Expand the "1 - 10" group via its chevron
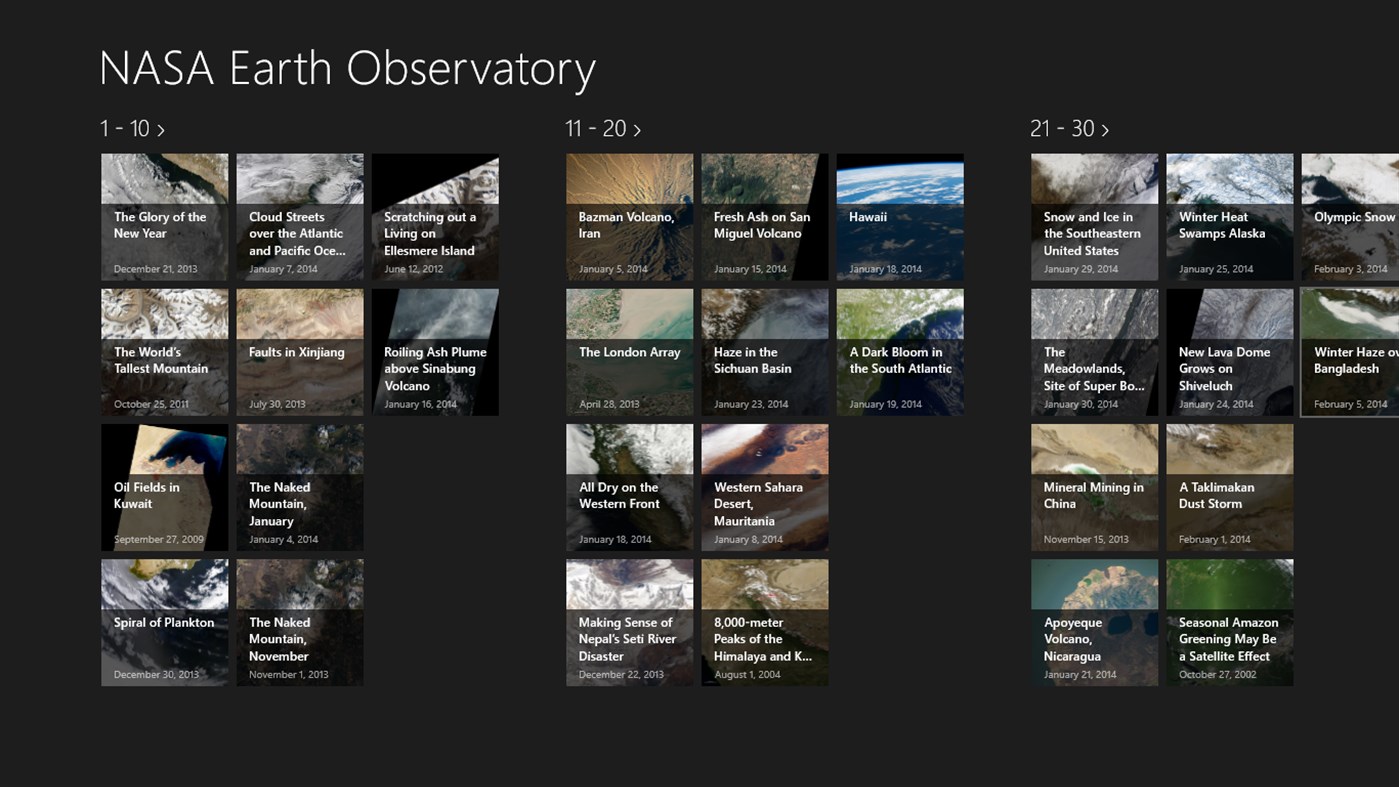The image size is (1399, 787). pos(161,129)
